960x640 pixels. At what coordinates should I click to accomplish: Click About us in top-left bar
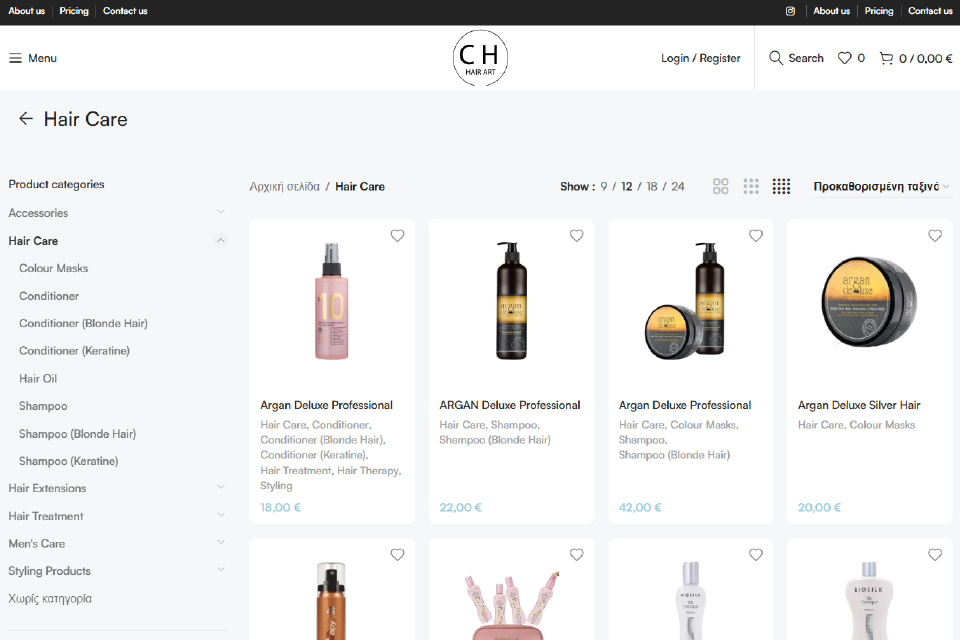coord(26,11)
